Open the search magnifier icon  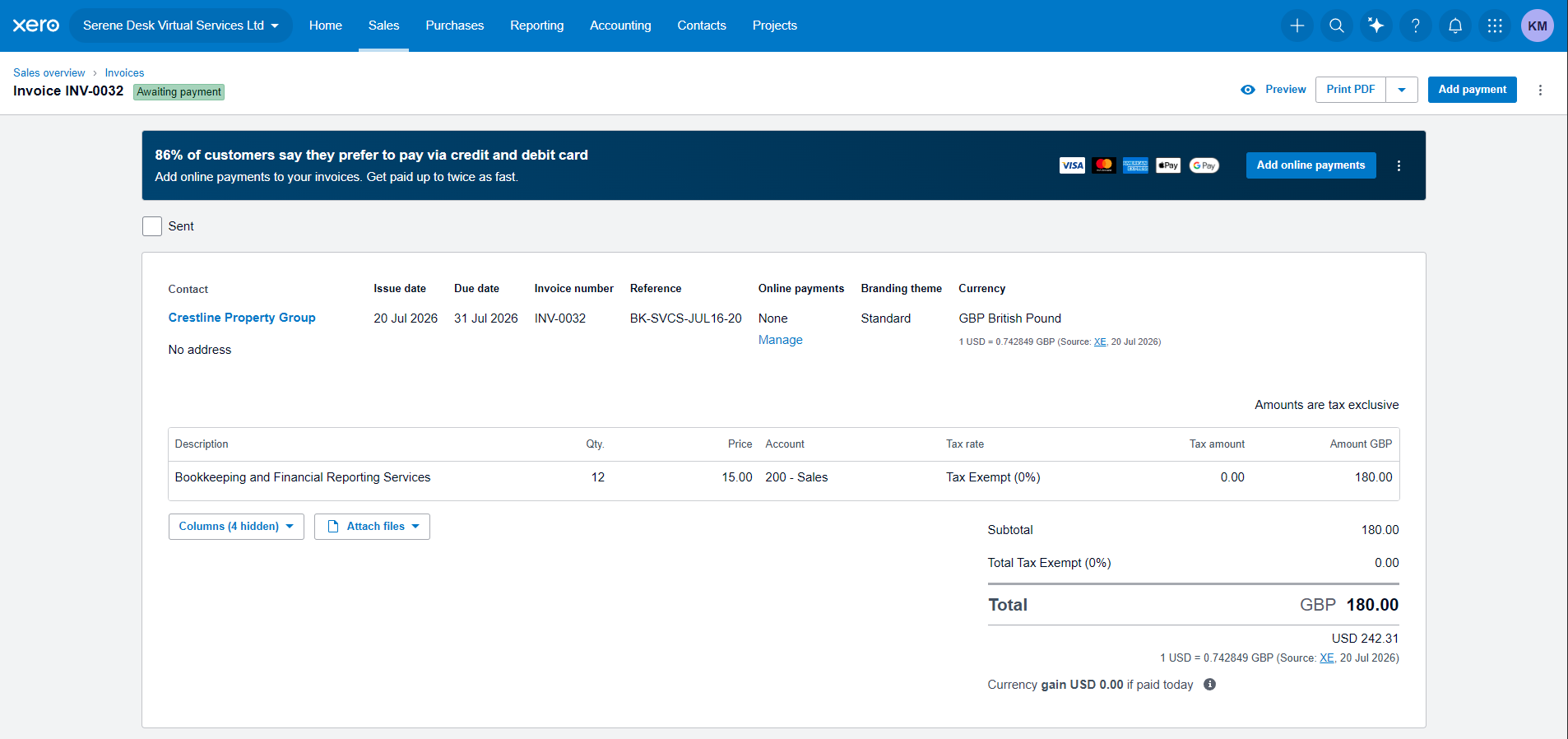coord(1337,26)
